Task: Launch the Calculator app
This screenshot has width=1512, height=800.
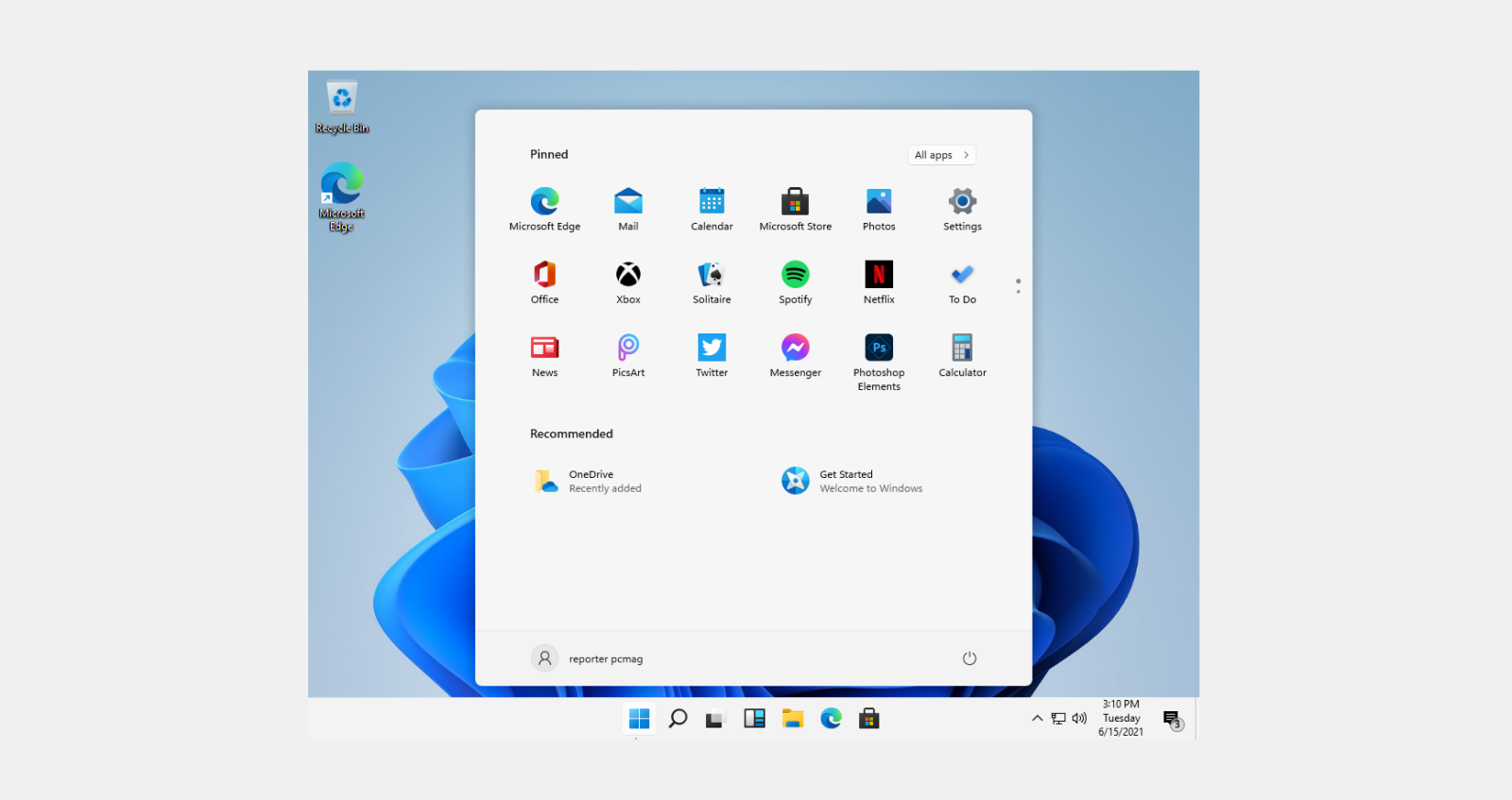Action: [x=962, y=355]
